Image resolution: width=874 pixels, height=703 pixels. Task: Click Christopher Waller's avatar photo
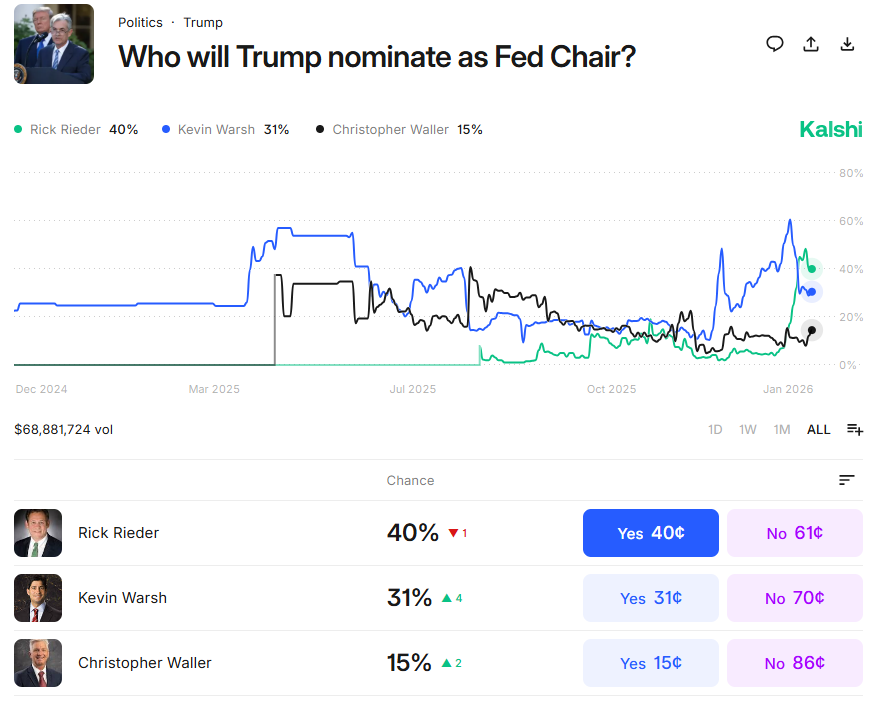(x=38, y=662)
